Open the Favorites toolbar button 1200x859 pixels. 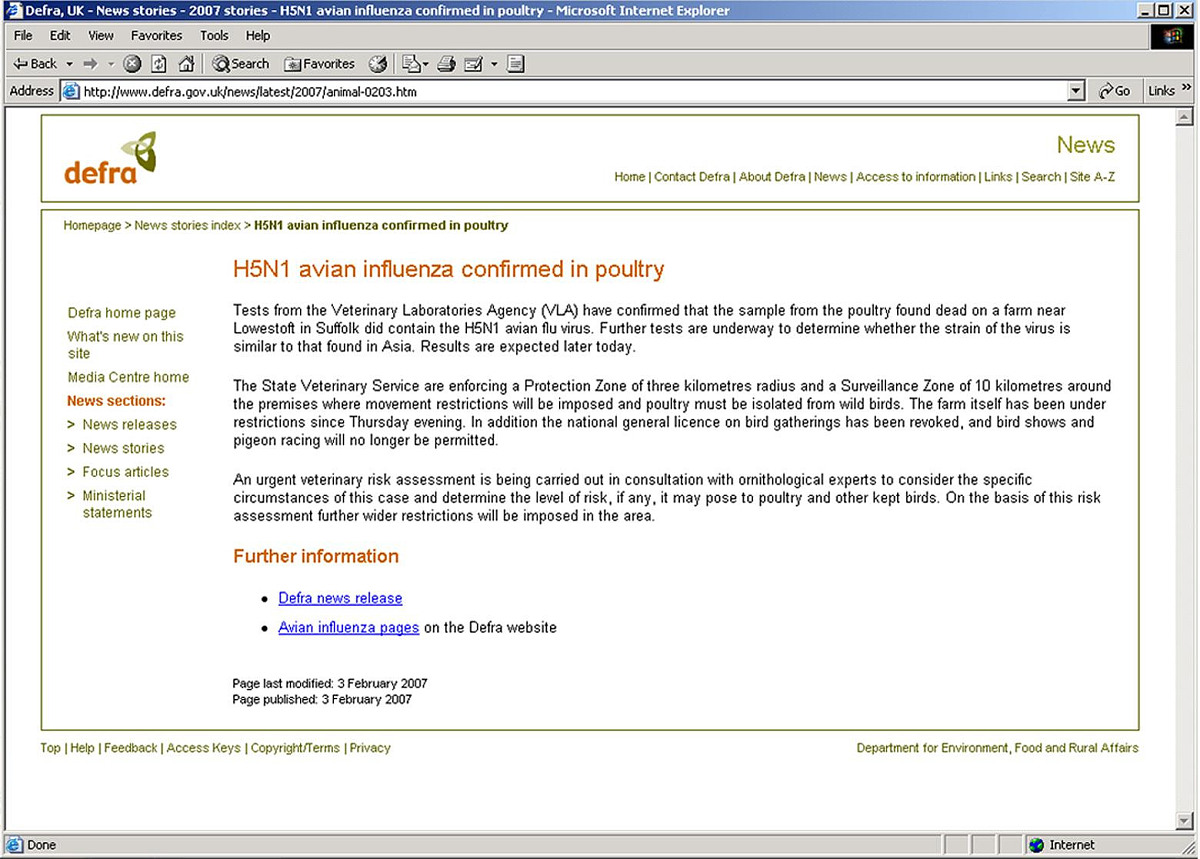[319, 63]
